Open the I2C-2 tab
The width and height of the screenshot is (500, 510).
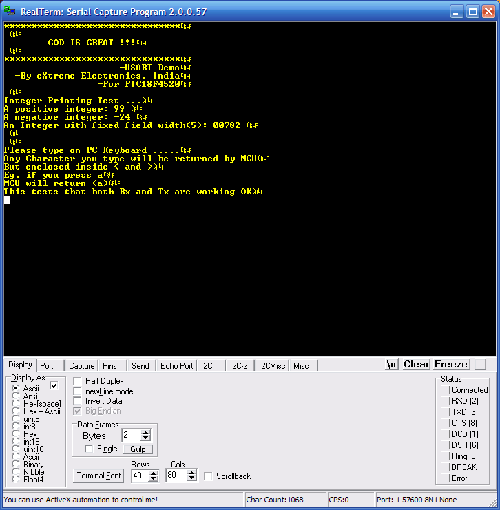pyautogui.click(x=240, y=366)
